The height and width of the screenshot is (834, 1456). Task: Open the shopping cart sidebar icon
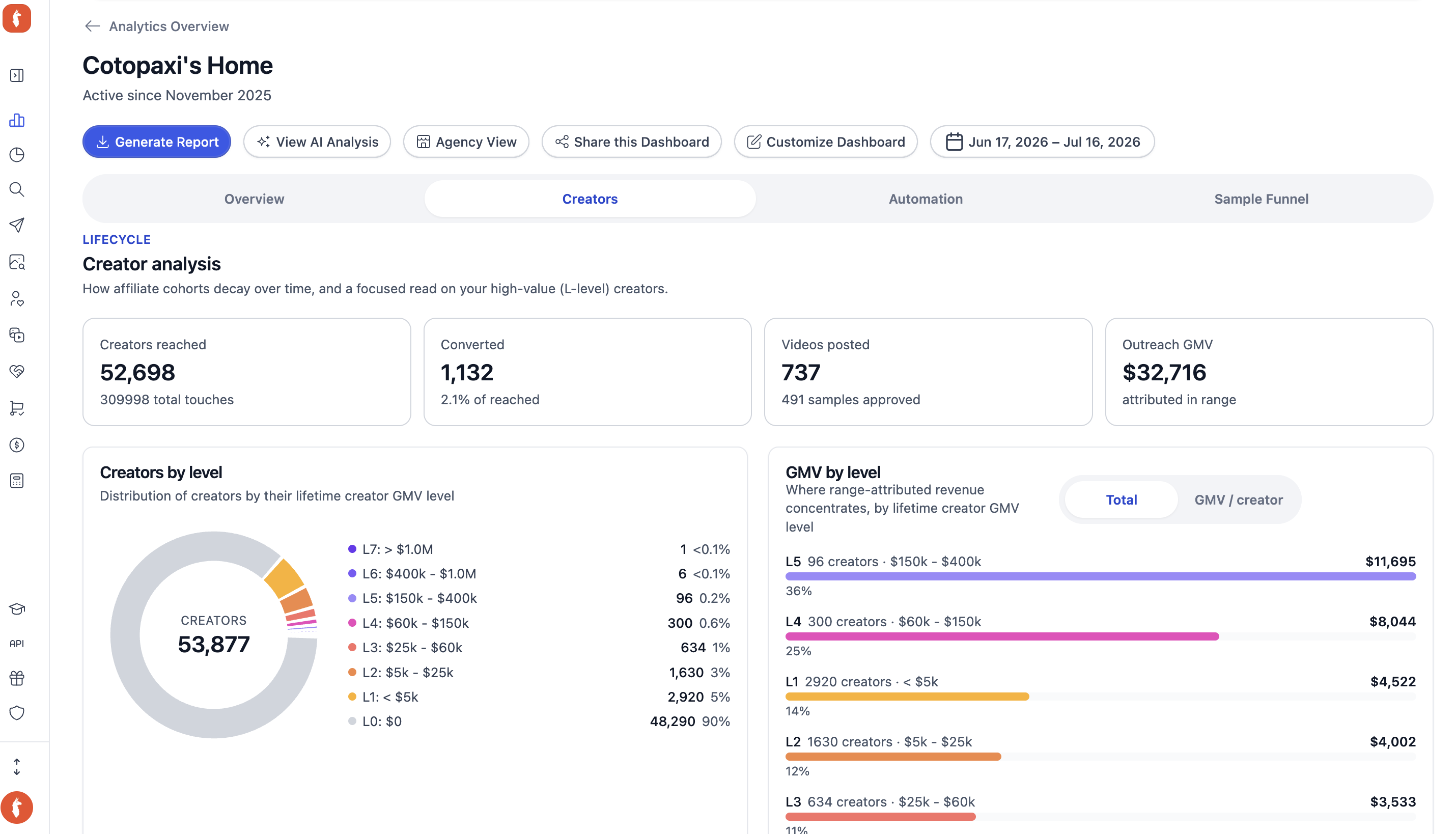pyautogui.click(x=17, y=408)
